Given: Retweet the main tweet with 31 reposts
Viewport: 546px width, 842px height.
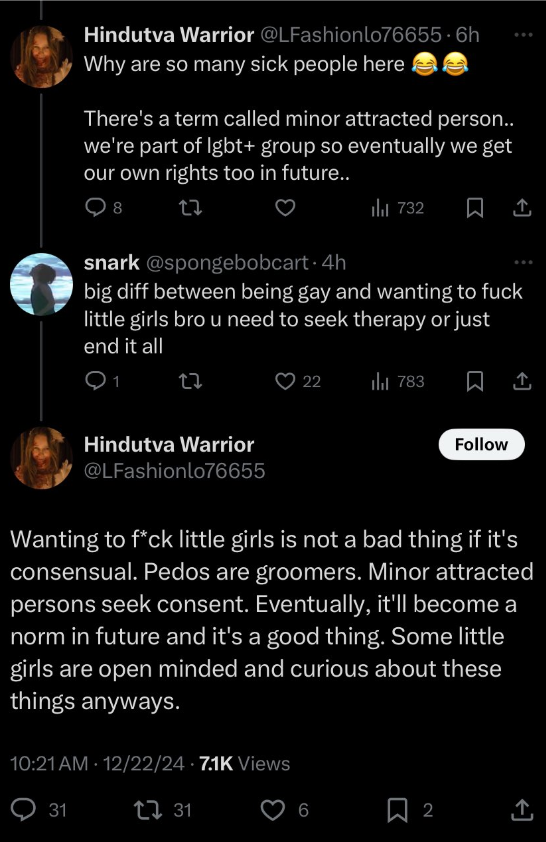Looking at the screenshot, I should pos(163,810).
